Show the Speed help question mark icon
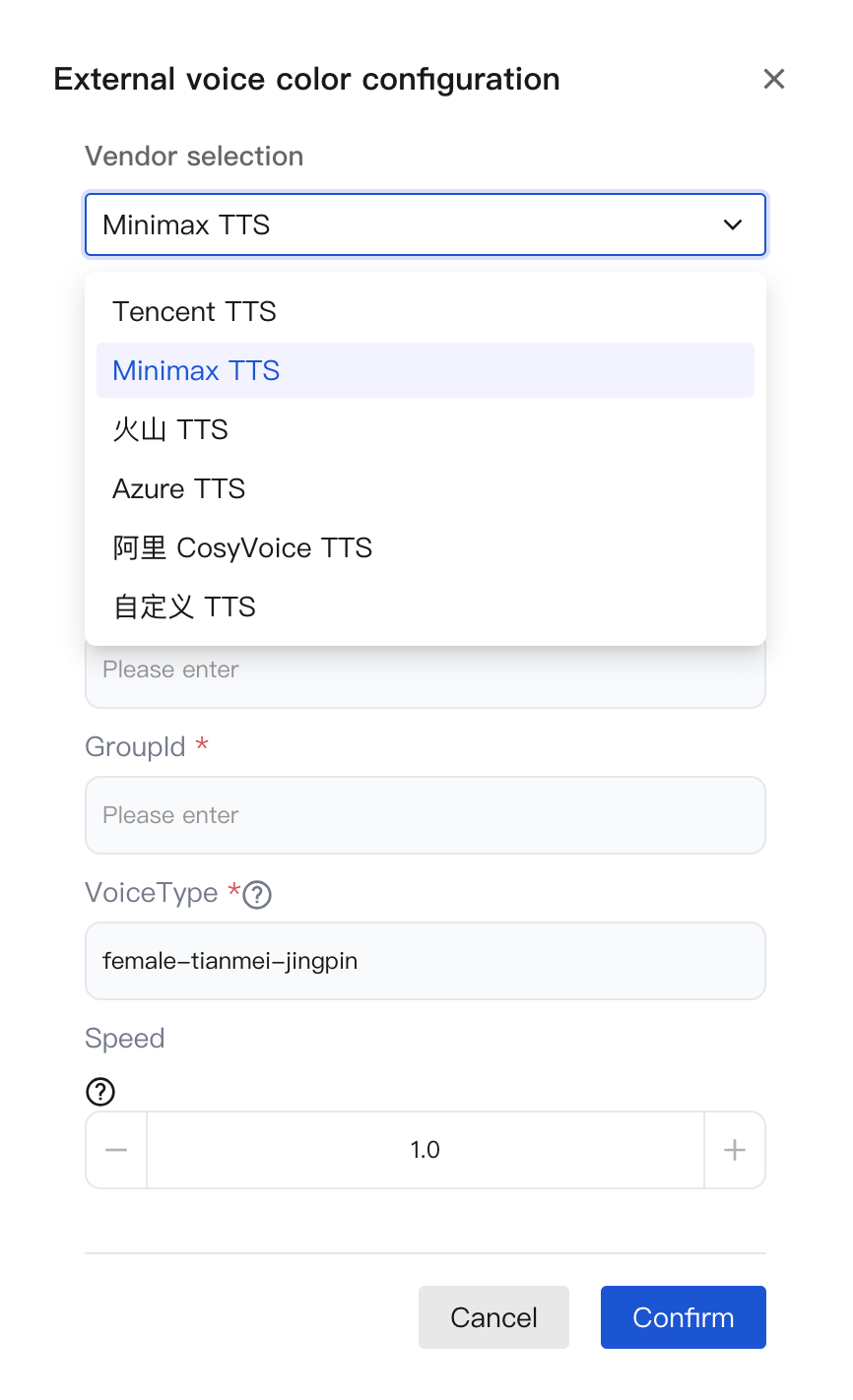 100,1092
